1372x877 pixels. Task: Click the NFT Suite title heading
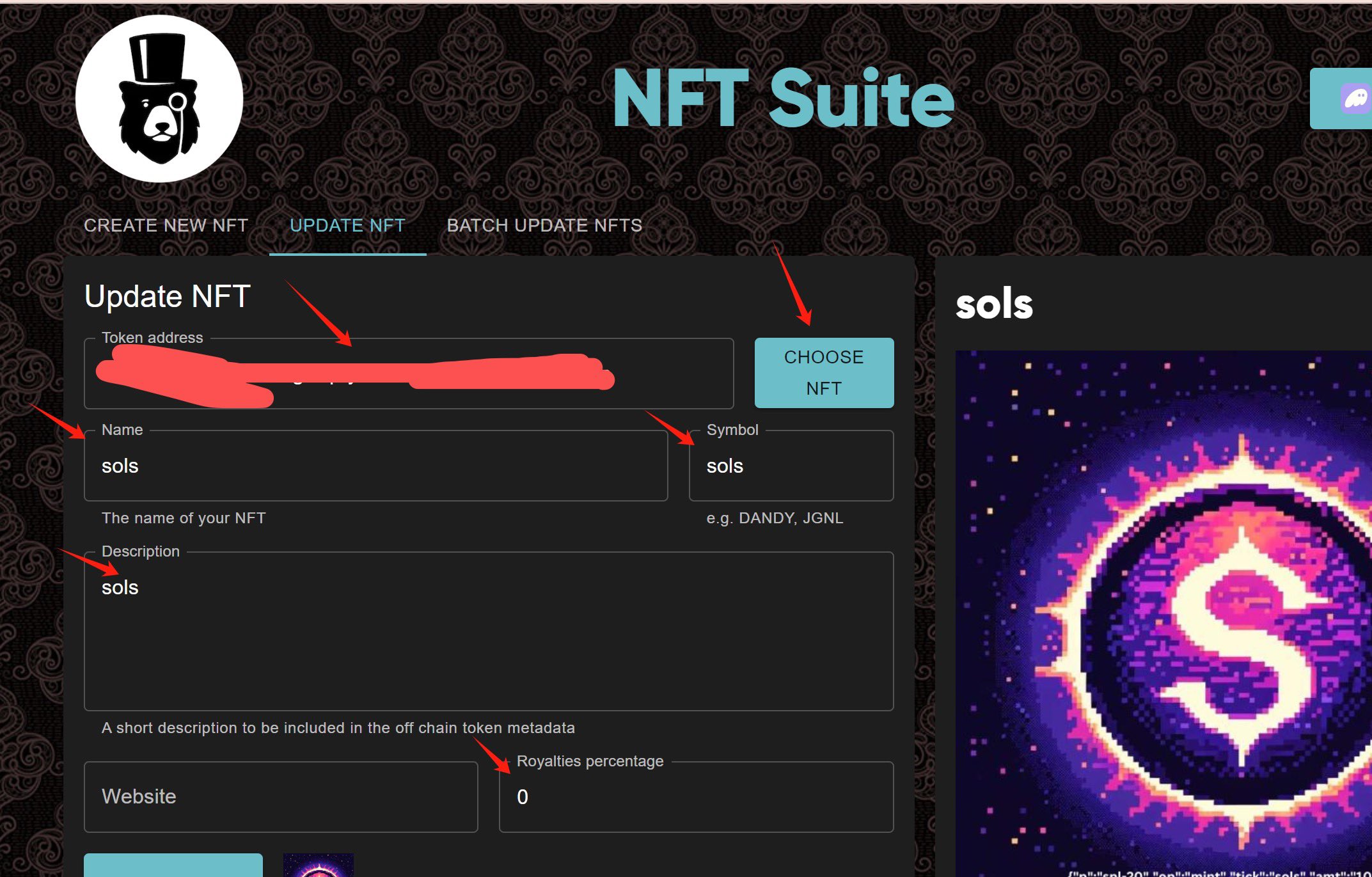tap(783, 99)
